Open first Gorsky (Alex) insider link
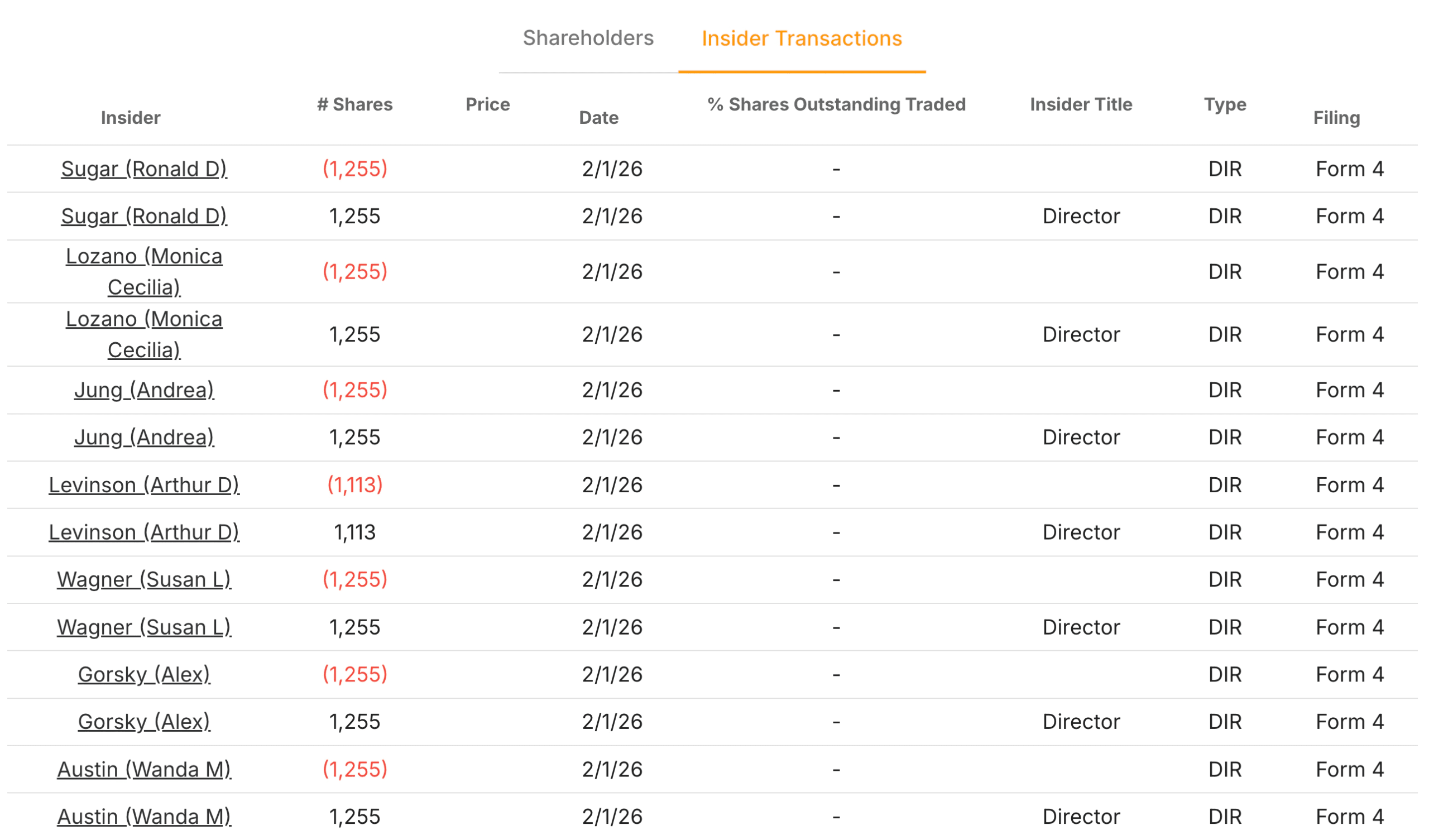This screenshot has width=1429, height=840. pyautogui.click(x=144, y=674)
